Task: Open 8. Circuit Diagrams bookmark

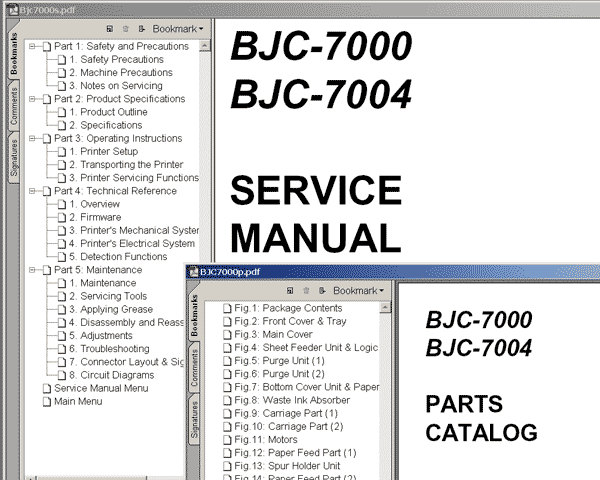Action: (x=112, y=375)
